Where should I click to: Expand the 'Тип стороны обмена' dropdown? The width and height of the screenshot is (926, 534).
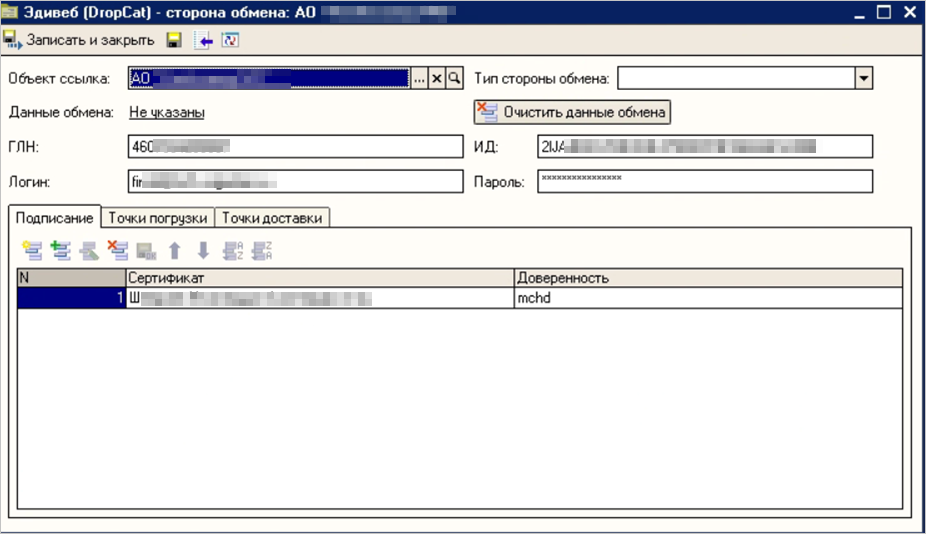pos(863,78)
